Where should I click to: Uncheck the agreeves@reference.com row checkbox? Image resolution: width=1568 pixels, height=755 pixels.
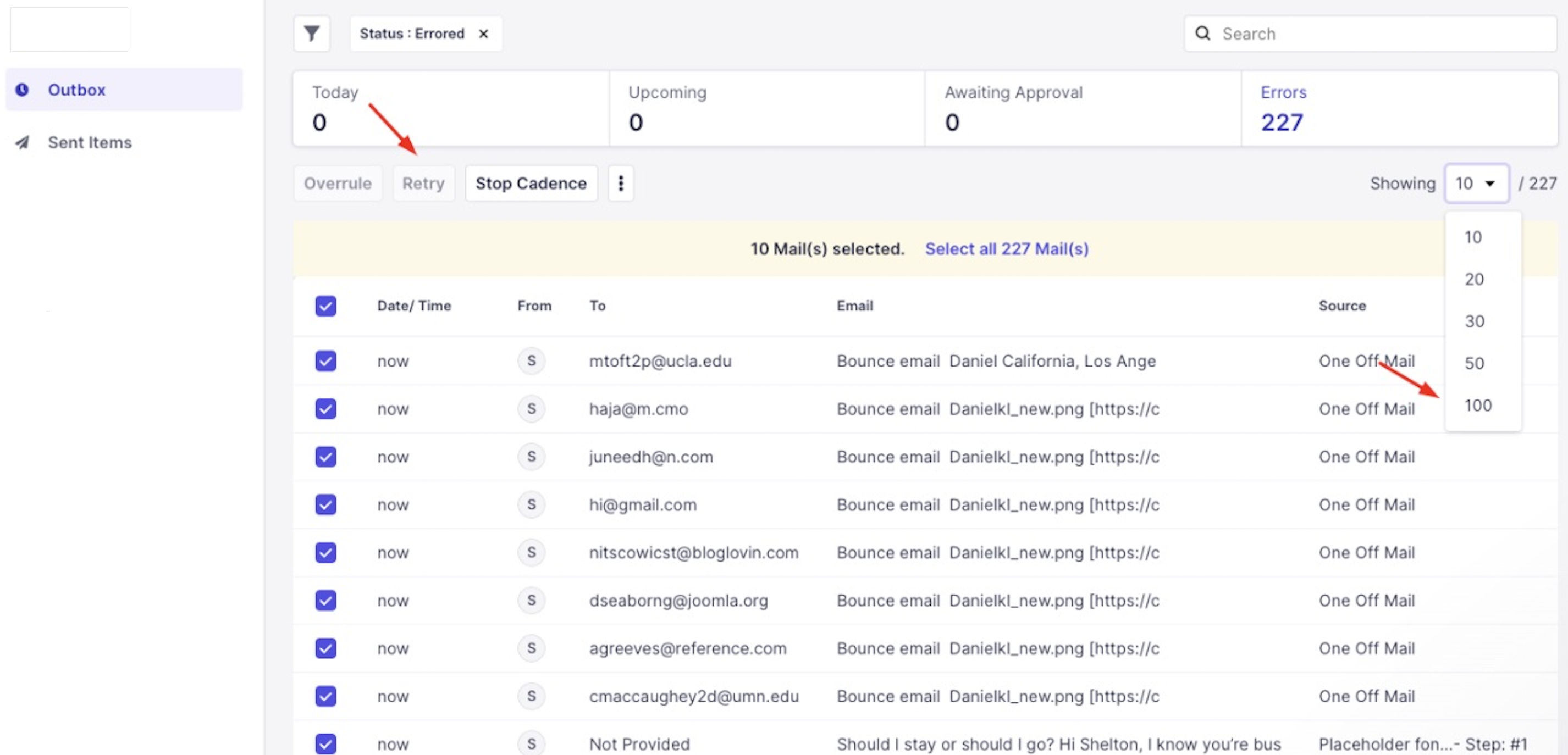tap(325, 648)
